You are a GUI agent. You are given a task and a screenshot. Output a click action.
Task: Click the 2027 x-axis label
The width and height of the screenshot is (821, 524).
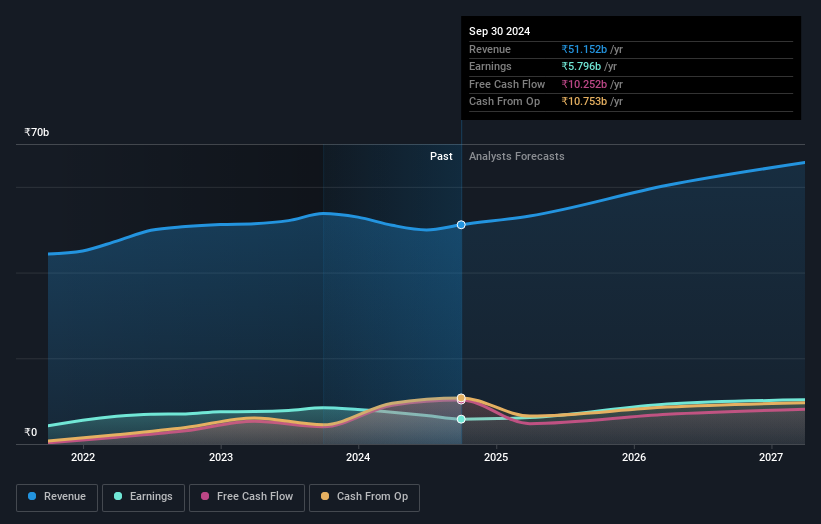tap(771, 457)
